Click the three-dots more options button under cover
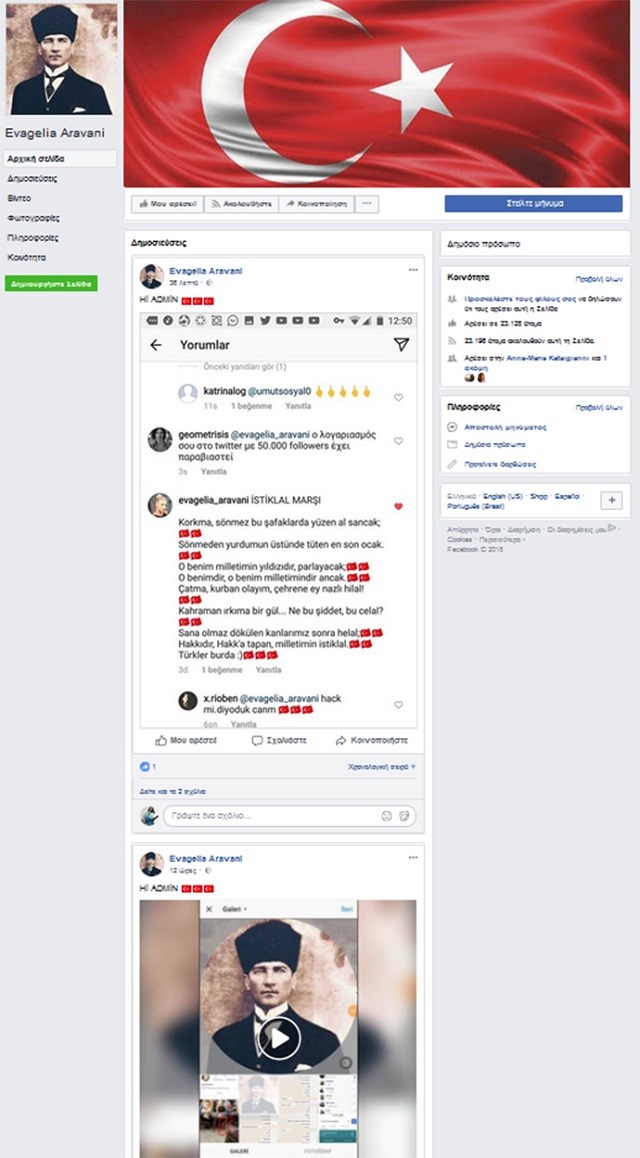The image size is (640, 1158). click(367, 204)
